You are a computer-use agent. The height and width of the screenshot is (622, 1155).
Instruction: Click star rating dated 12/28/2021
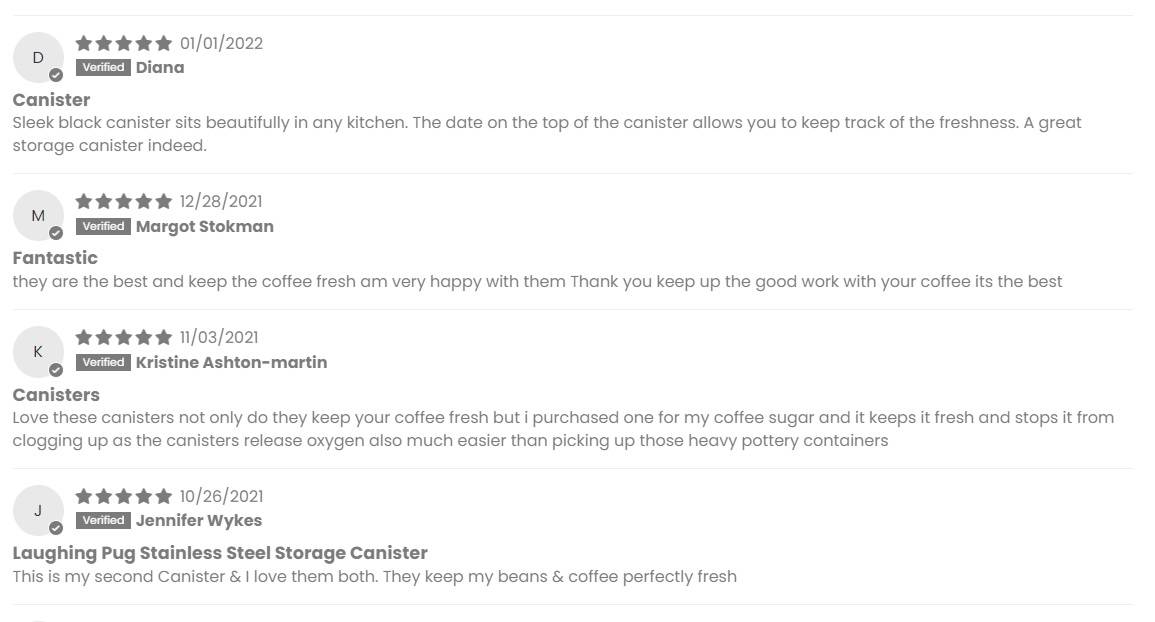click(124, 201)
